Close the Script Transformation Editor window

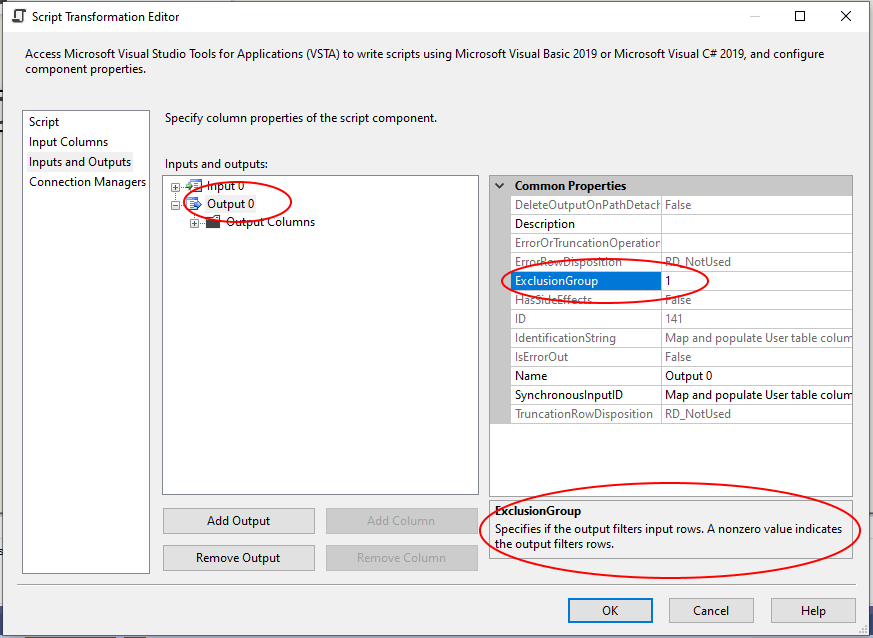tap(846, 16)
